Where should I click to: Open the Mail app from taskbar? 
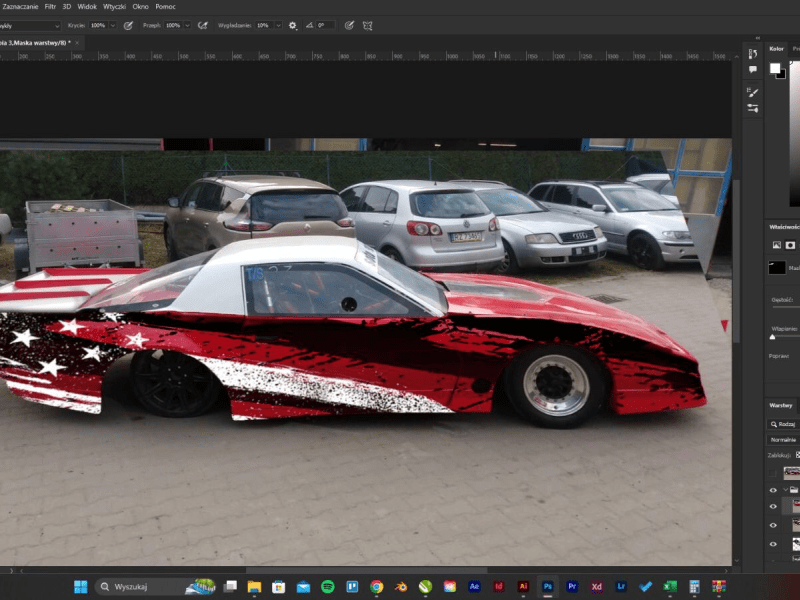303,587
